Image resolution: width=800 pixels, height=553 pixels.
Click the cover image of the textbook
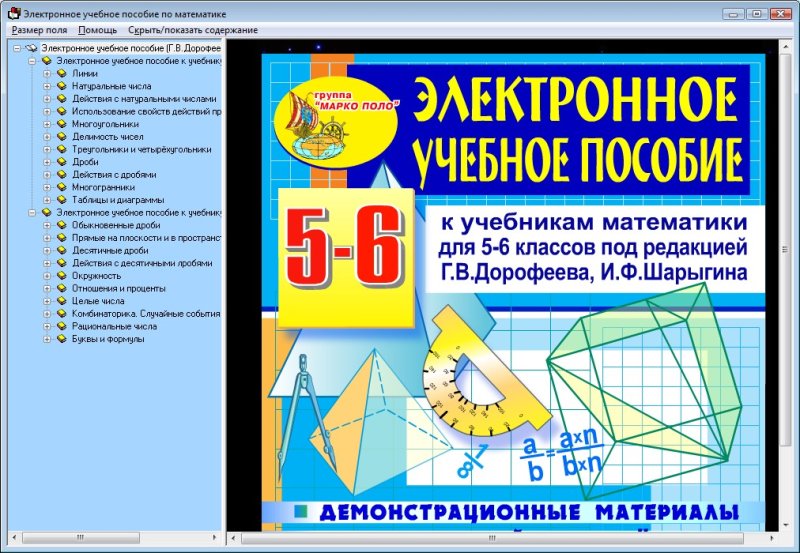[x=513, y=292]
